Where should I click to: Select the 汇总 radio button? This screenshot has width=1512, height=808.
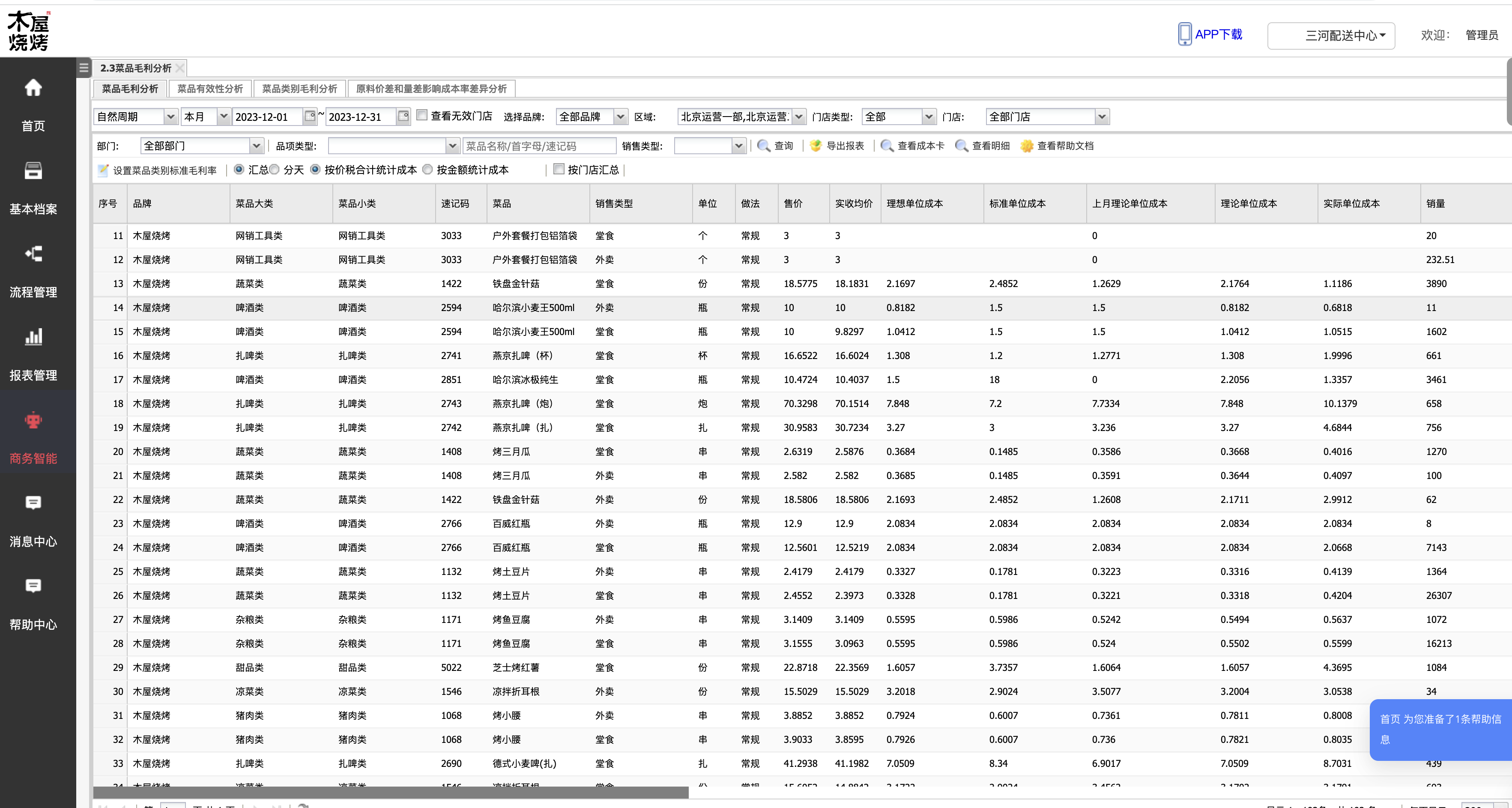click(x=239, y=169)
